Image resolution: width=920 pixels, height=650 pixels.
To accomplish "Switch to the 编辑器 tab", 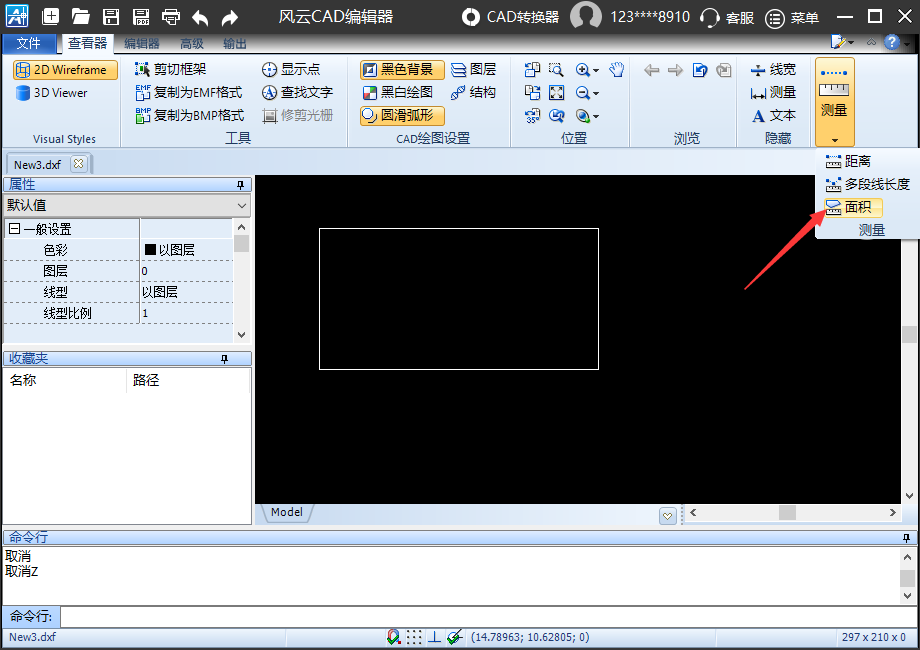I will (142, 43).
